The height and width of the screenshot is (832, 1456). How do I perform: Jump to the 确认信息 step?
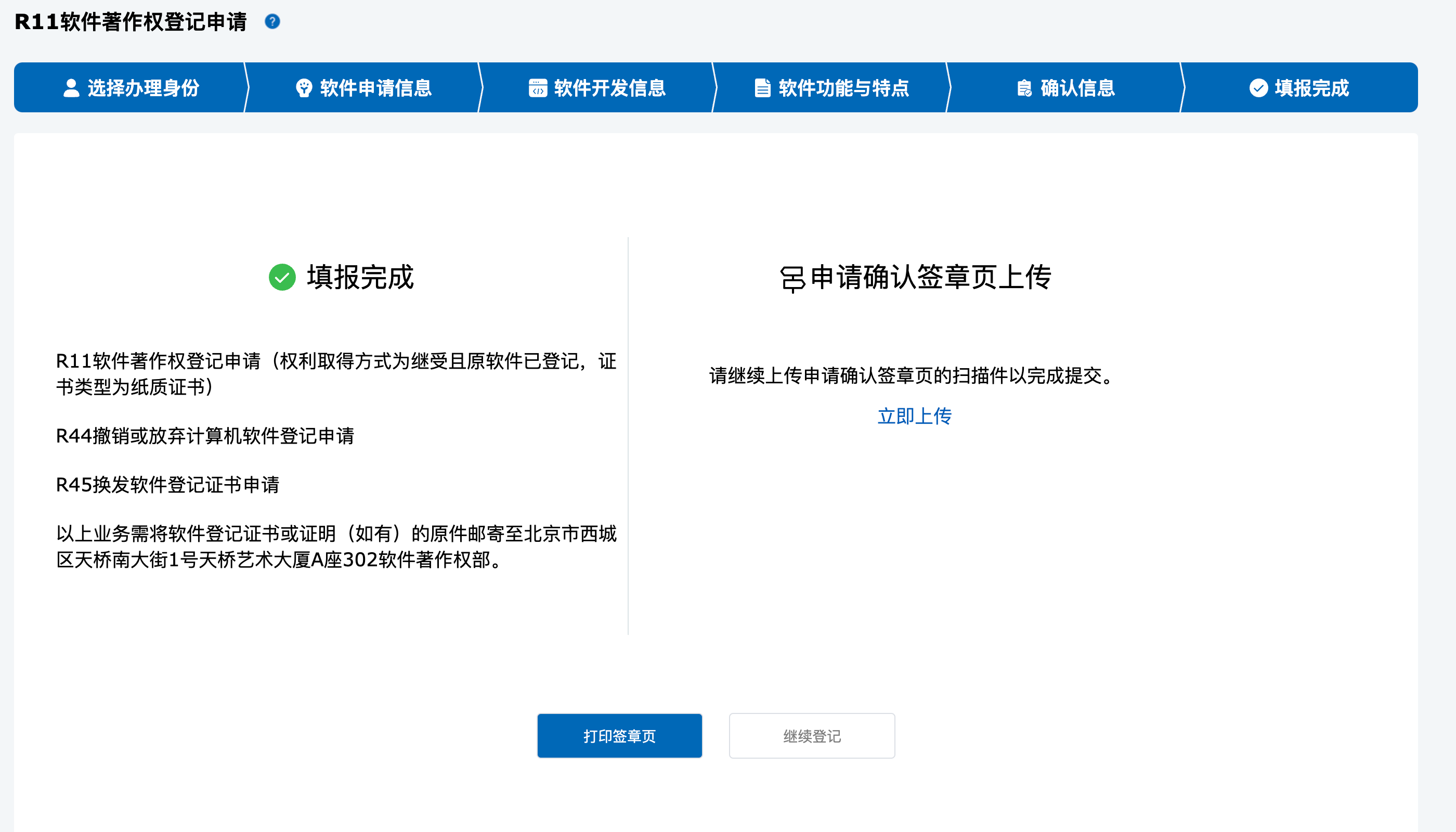(1078, 88)
